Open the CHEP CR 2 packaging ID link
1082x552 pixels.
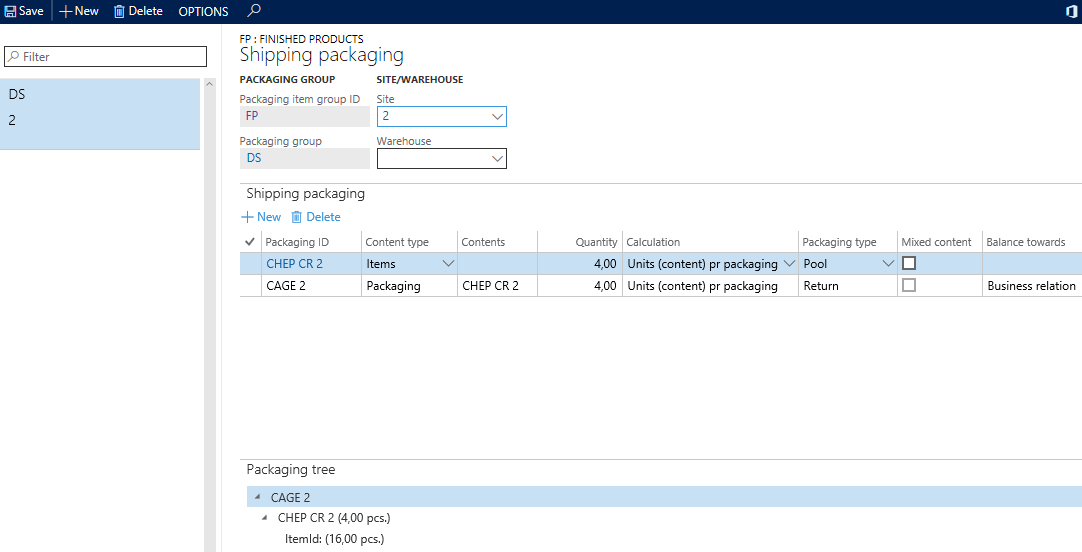tap(295, 264)
